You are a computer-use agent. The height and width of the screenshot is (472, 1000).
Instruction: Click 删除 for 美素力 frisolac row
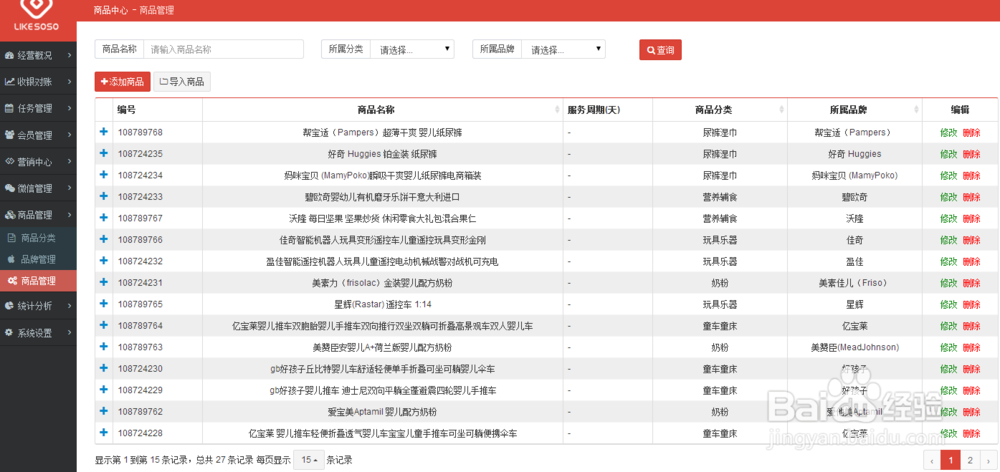click(x=971, y=283)
